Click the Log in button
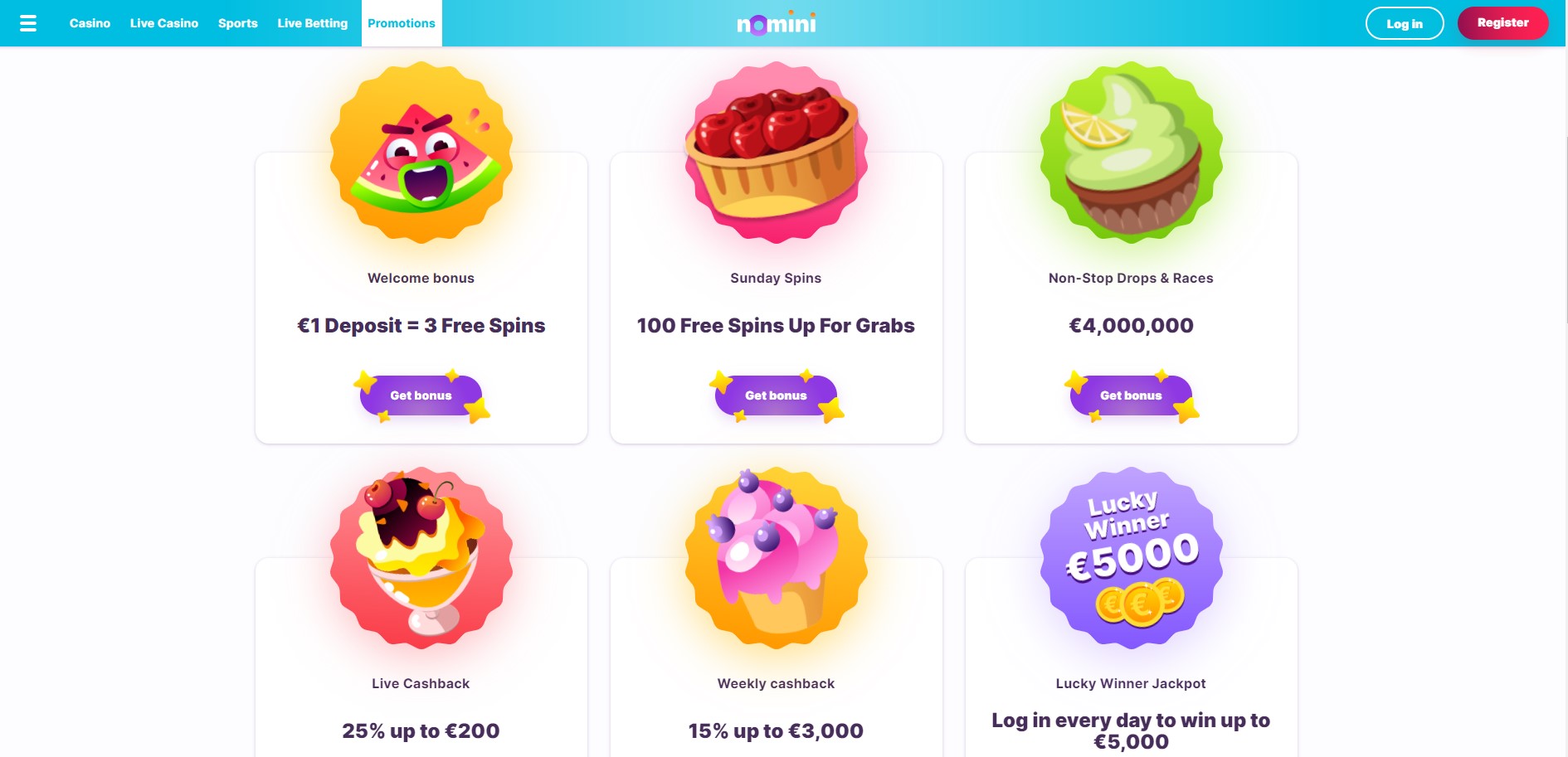This screenshot has width=1568, height=757. point(1405,23)
